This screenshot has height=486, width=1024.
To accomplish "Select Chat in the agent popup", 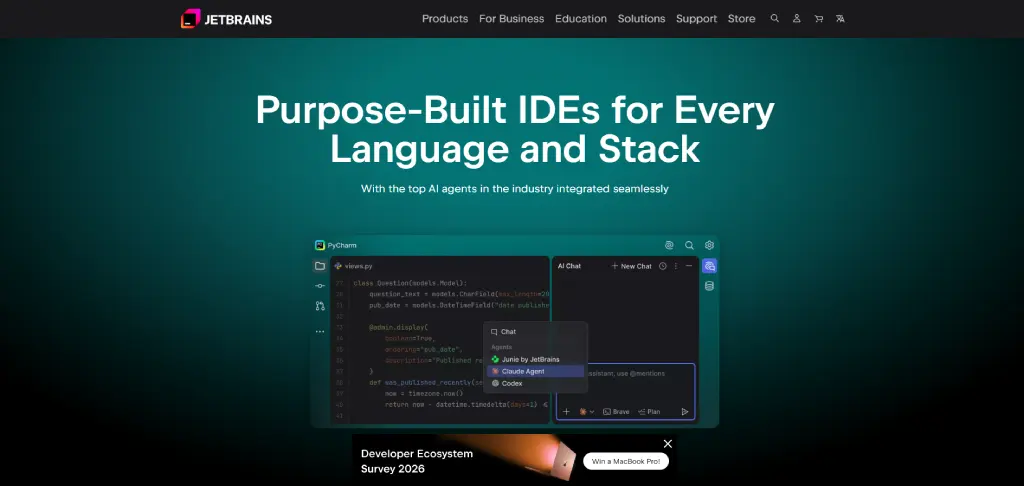I will (536, 332).
